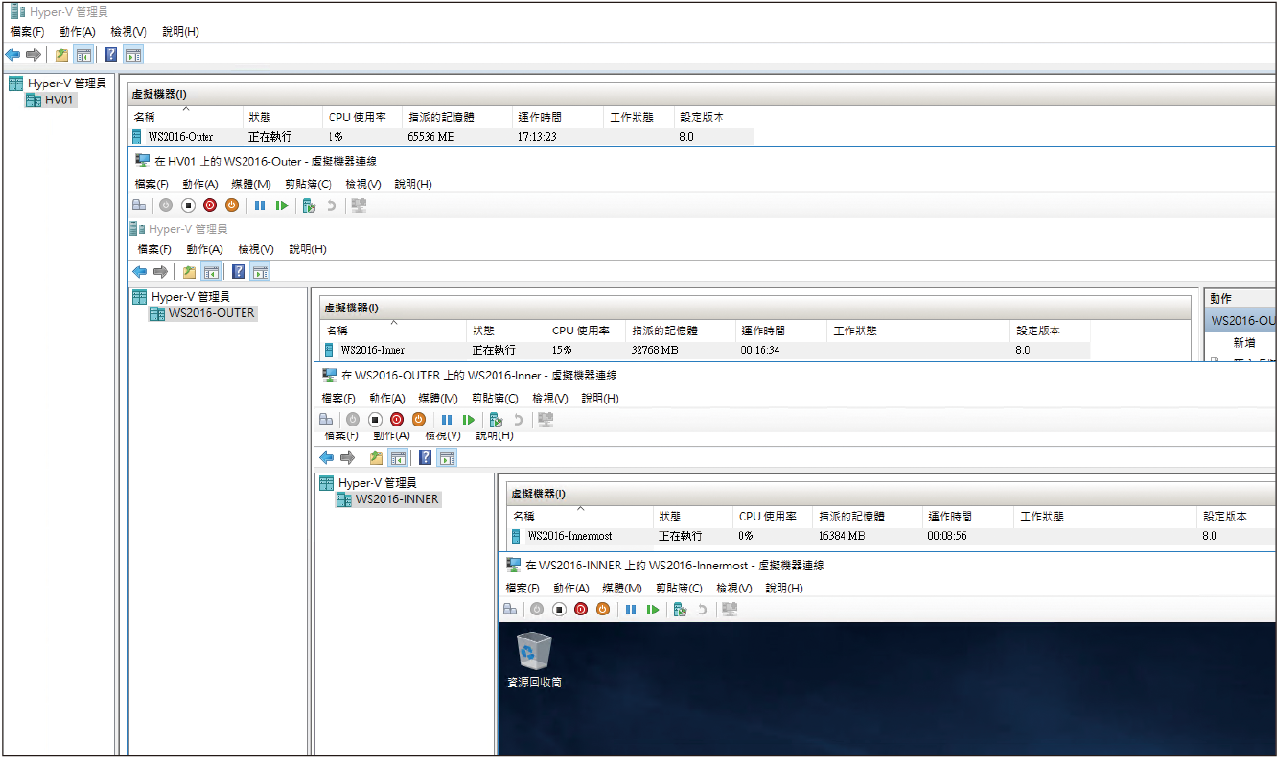This screenshot has width=1280, height=760.
Task: Open 動作(A) menu of HV01 Hyper-V Manager
Action: [77, 32]
